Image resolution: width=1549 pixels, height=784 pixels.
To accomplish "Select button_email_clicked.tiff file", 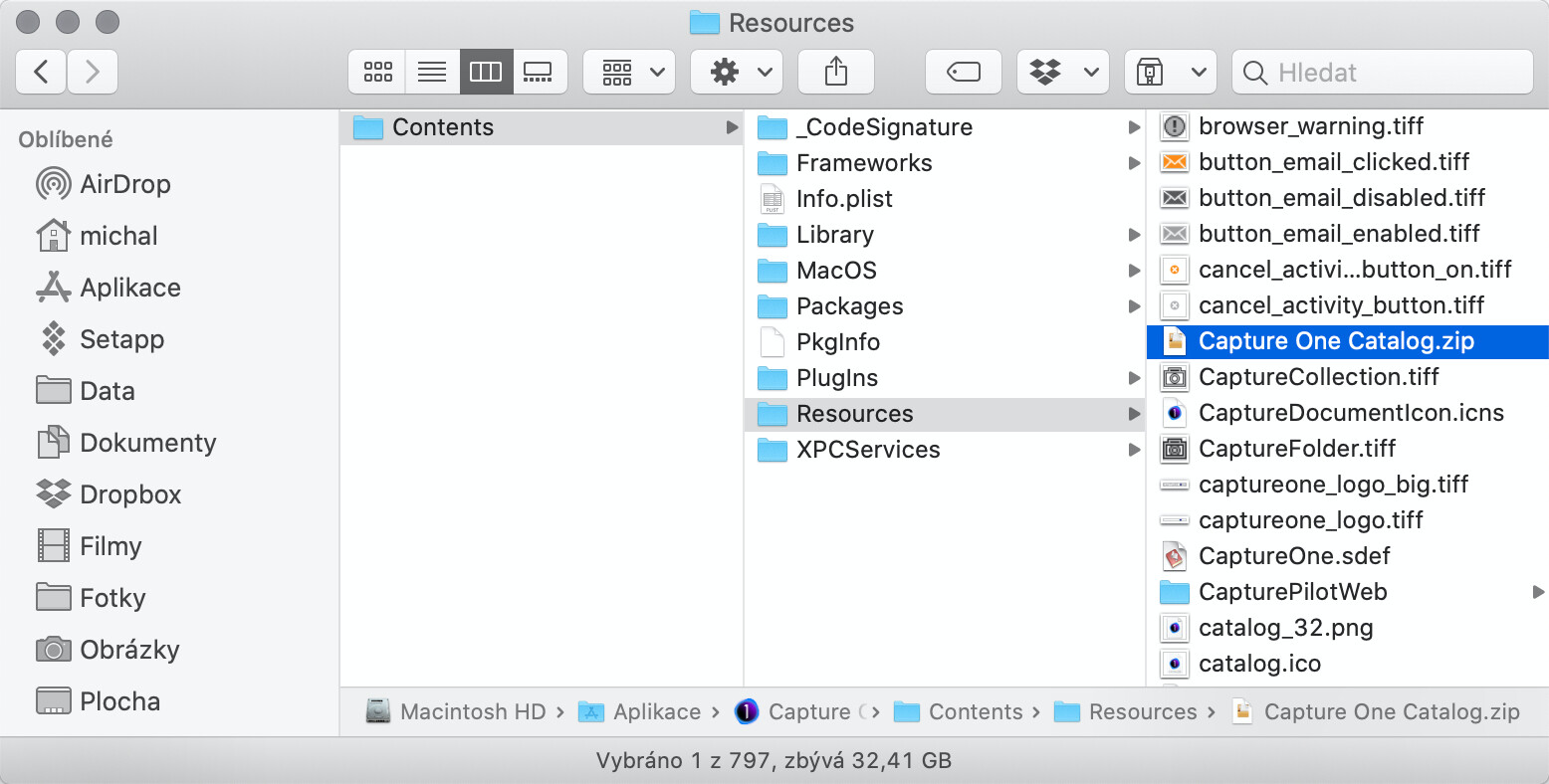I will (x=1348, y=162).
